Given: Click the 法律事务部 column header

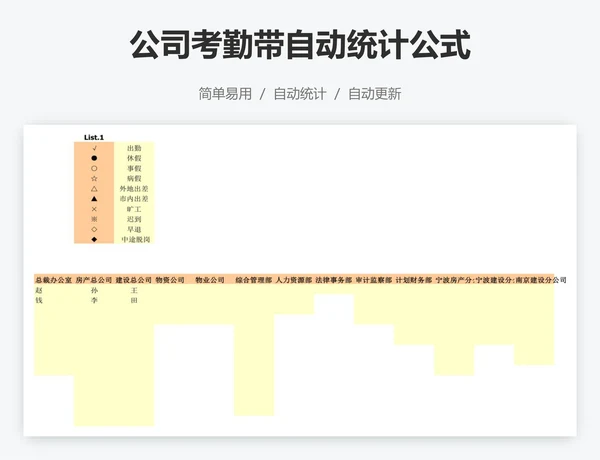Looking at the screenshot, I should pyautogui.click(x=334, y=280).
